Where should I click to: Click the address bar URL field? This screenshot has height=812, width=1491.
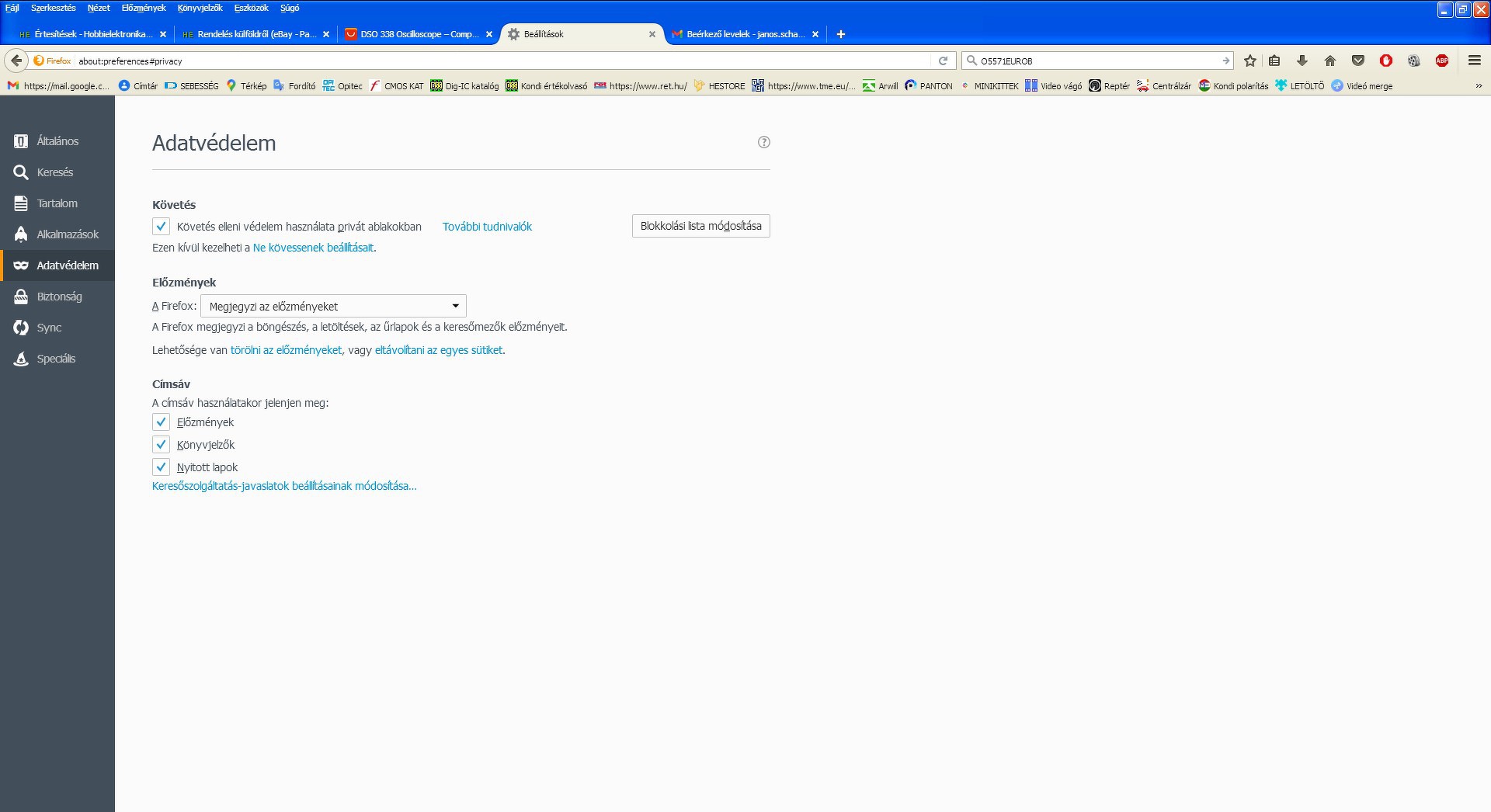click(503, 61)
